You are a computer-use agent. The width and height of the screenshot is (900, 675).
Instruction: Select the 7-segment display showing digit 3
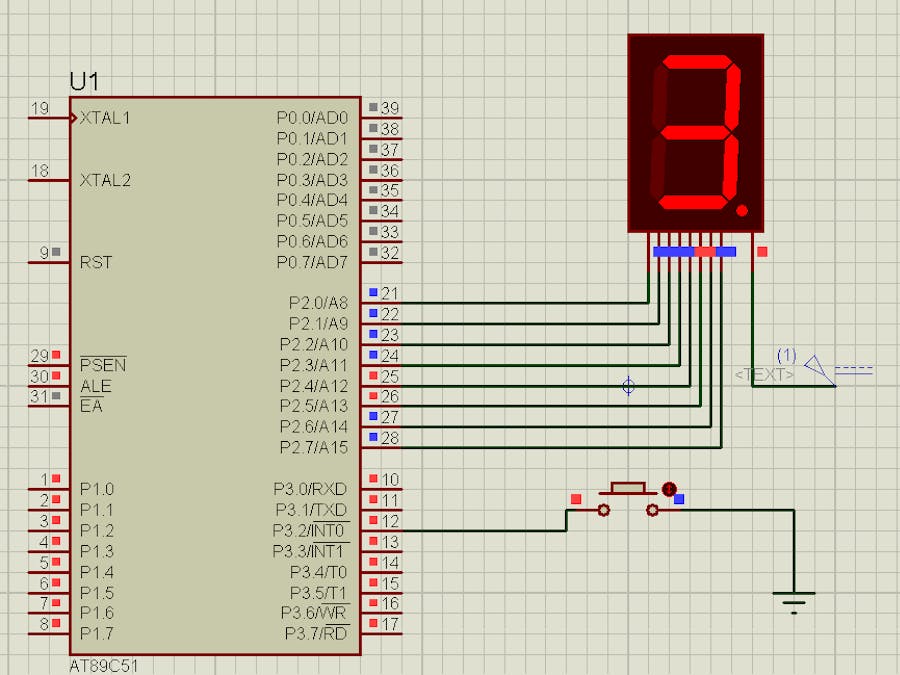click(695, 130)
